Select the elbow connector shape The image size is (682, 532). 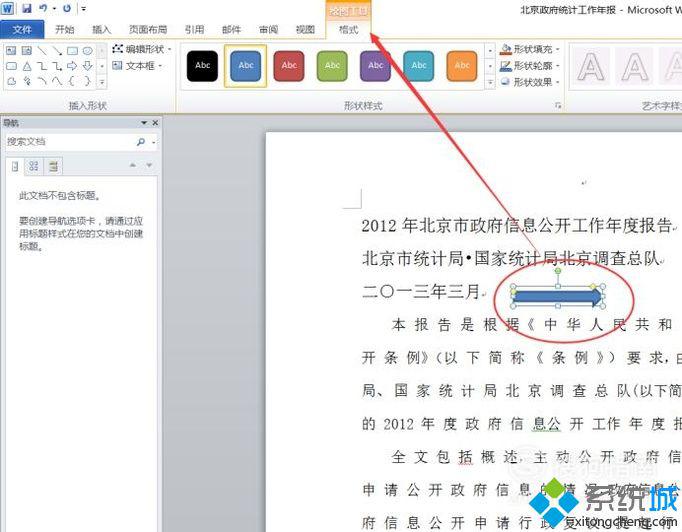pos(42,66)
